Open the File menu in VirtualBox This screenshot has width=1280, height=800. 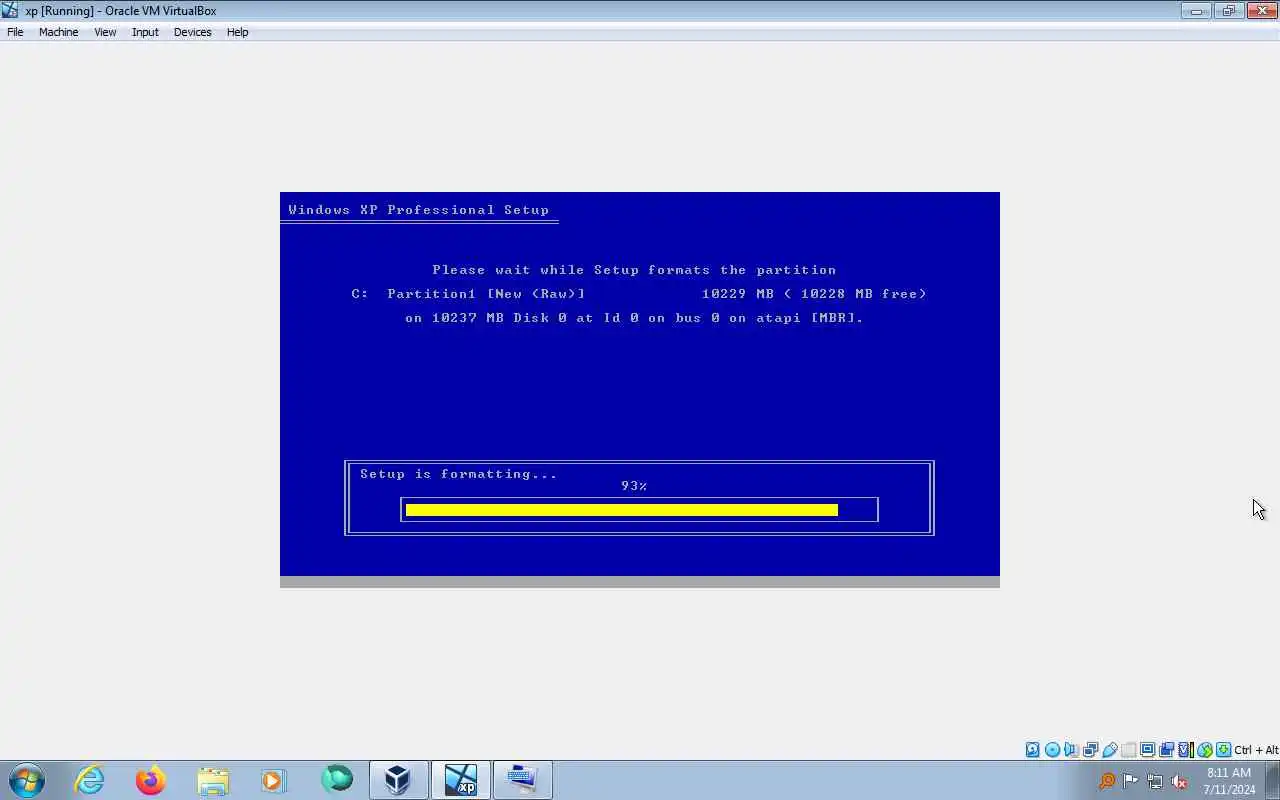tap(15, 32)
